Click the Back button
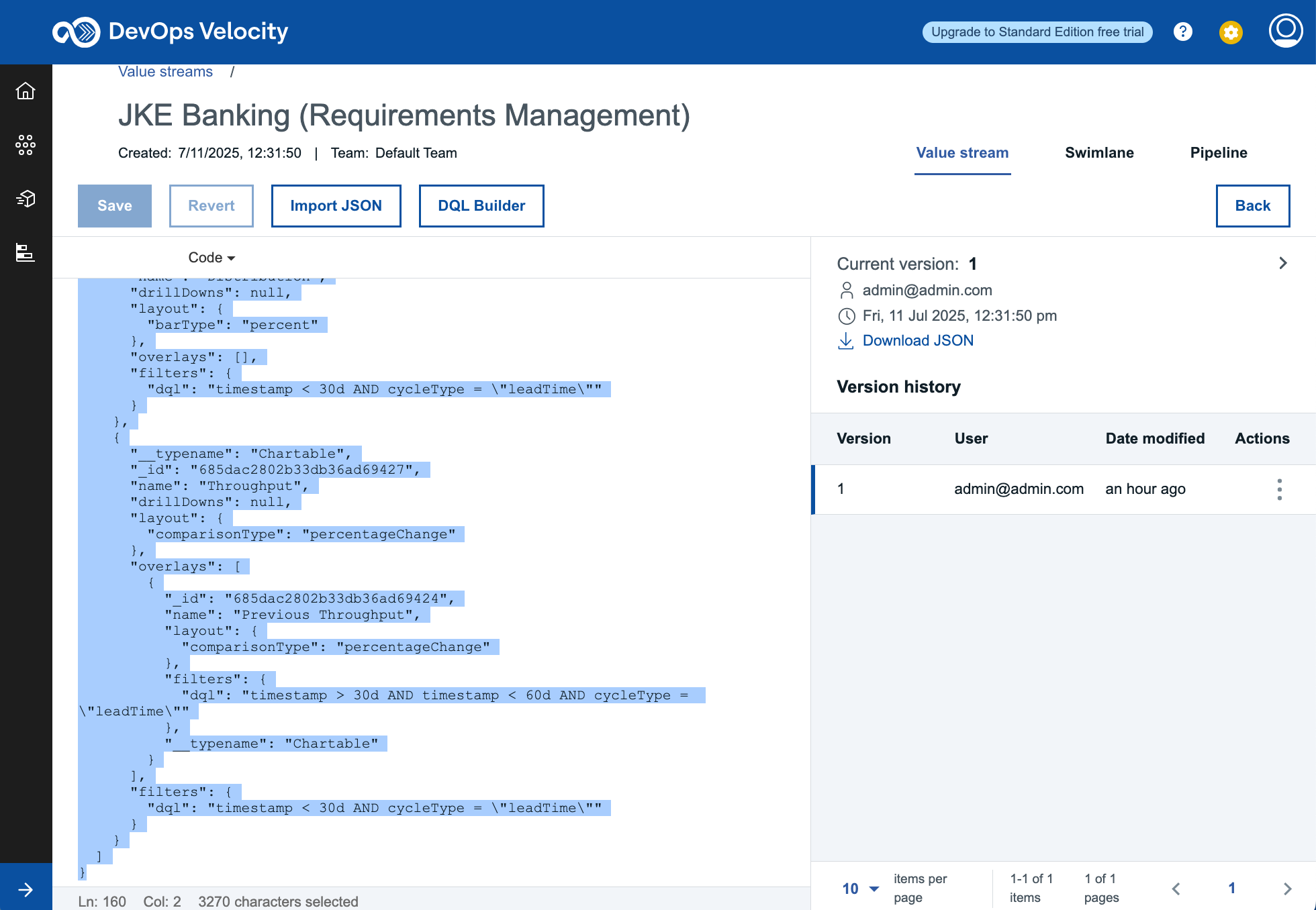This screenshot has width=1316, height=910. click(1253, 206)
